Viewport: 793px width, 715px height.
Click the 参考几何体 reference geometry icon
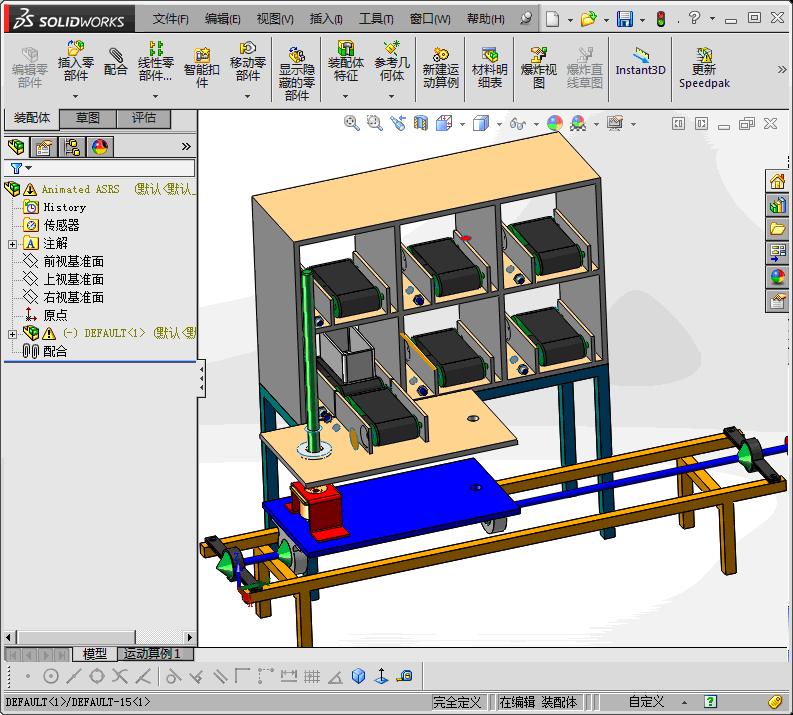pyautogui.click(x=391, y=61)
